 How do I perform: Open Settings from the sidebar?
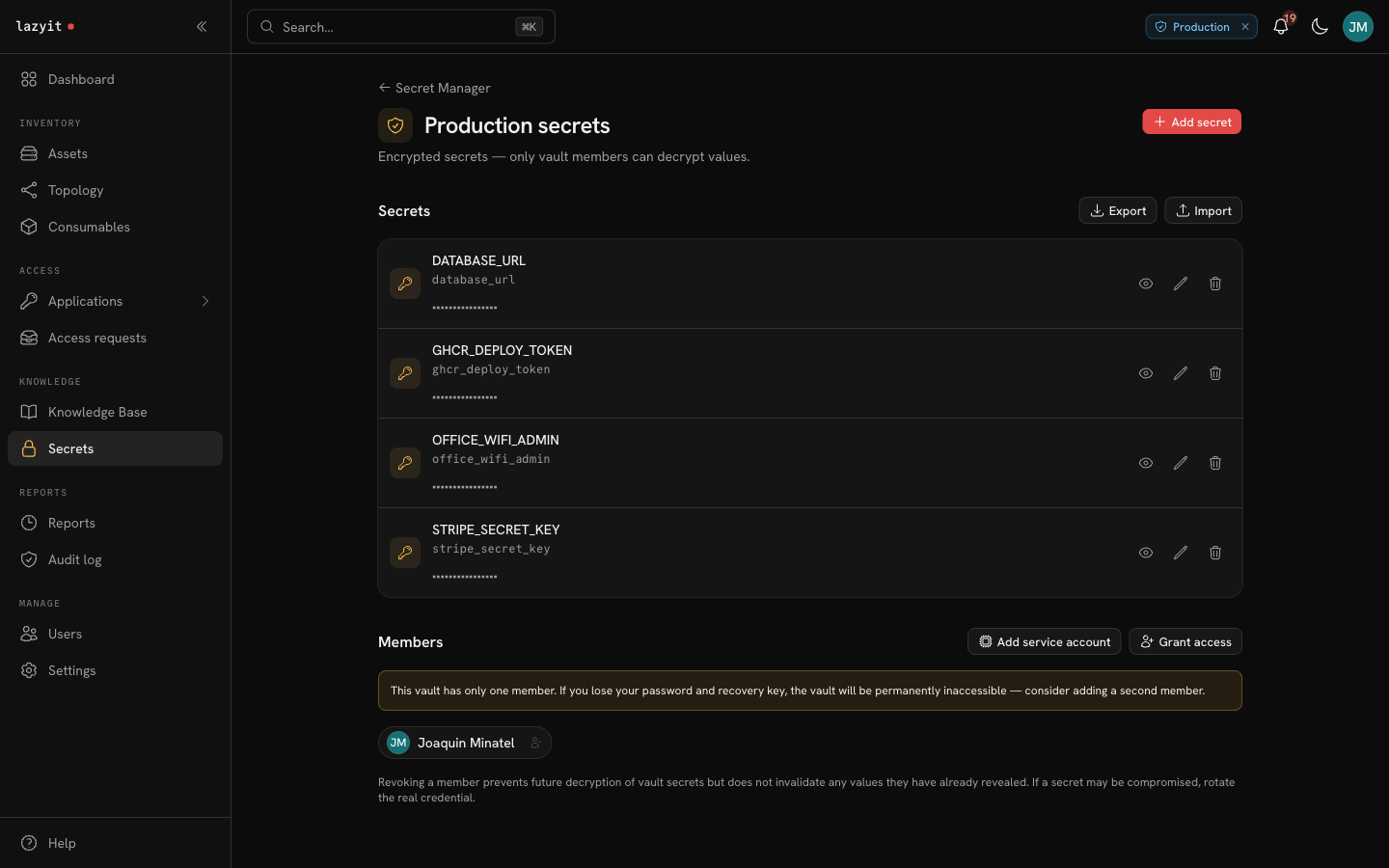tap(115, 670)
